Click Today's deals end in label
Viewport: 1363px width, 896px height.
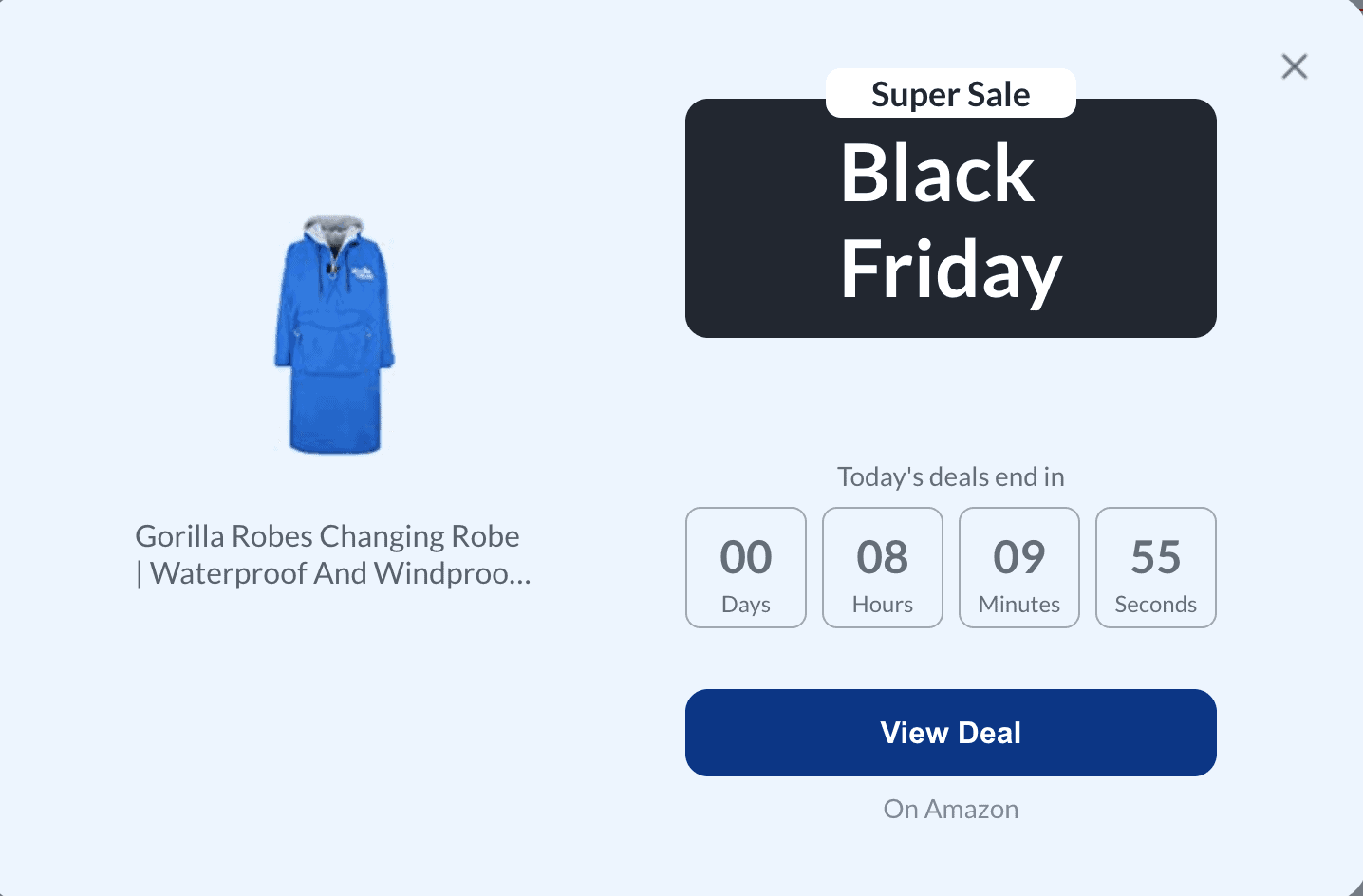(950, 476)
